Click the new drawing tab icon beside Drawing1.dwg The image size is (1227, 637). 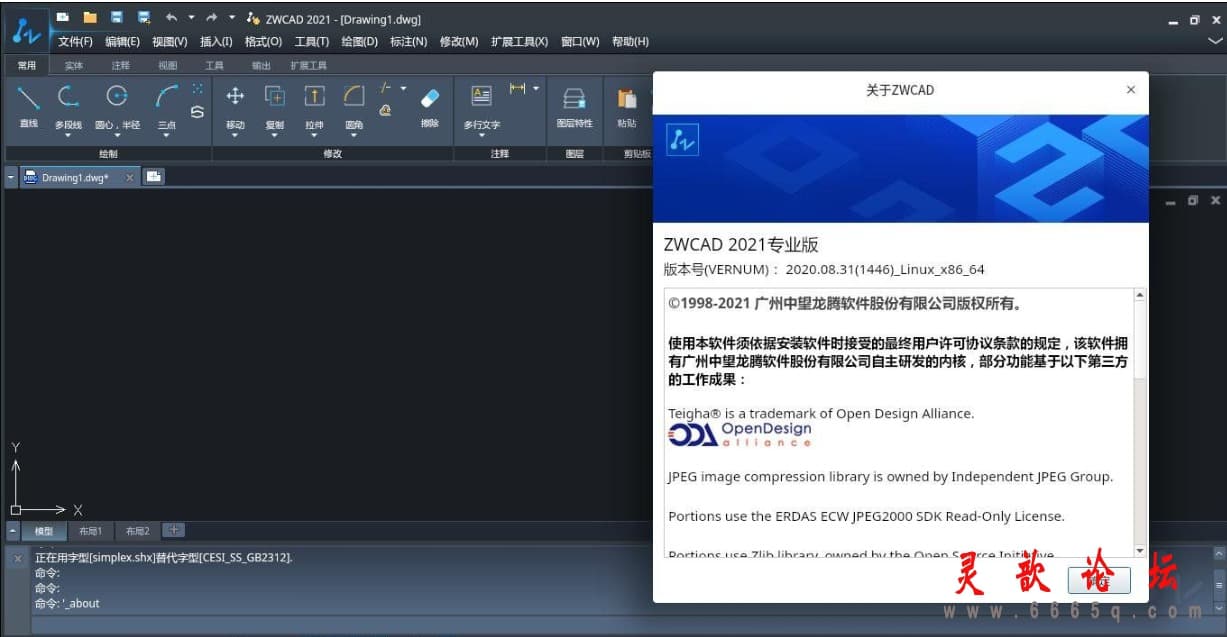click(x=154, y=176)
